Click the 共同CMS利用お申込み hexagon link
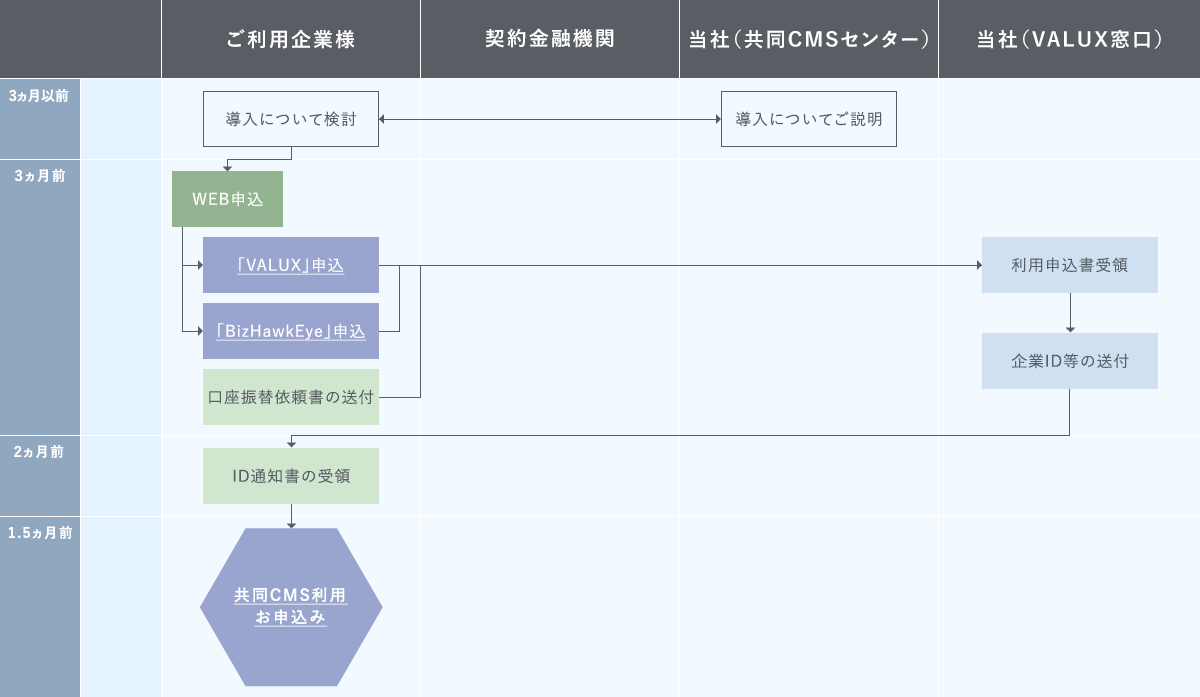The width and height of the screenshot is (1200, 697). tap(290, 607)
